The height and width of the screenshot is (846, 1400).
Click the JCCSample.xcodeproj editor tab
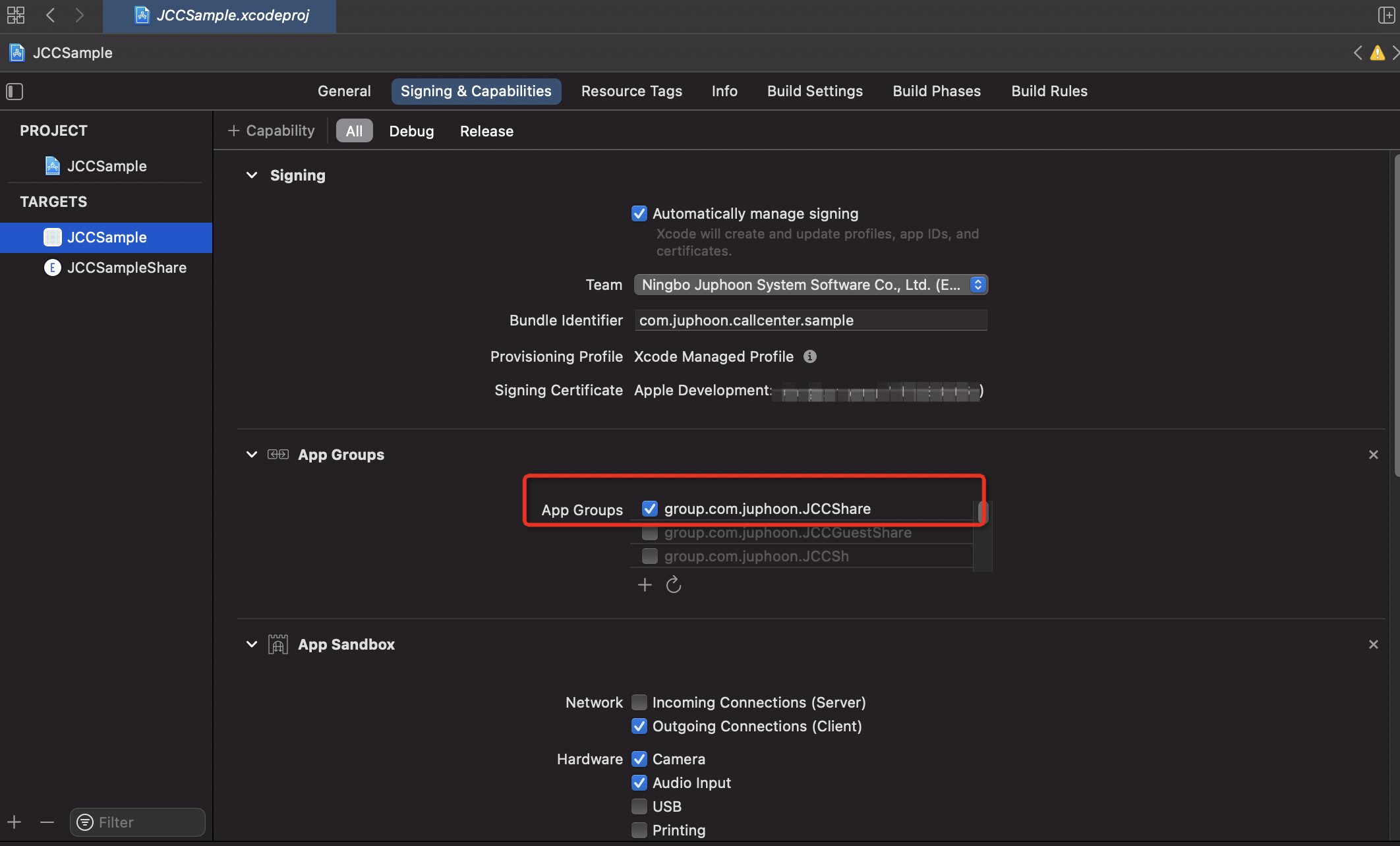click(x=219, y=16)
